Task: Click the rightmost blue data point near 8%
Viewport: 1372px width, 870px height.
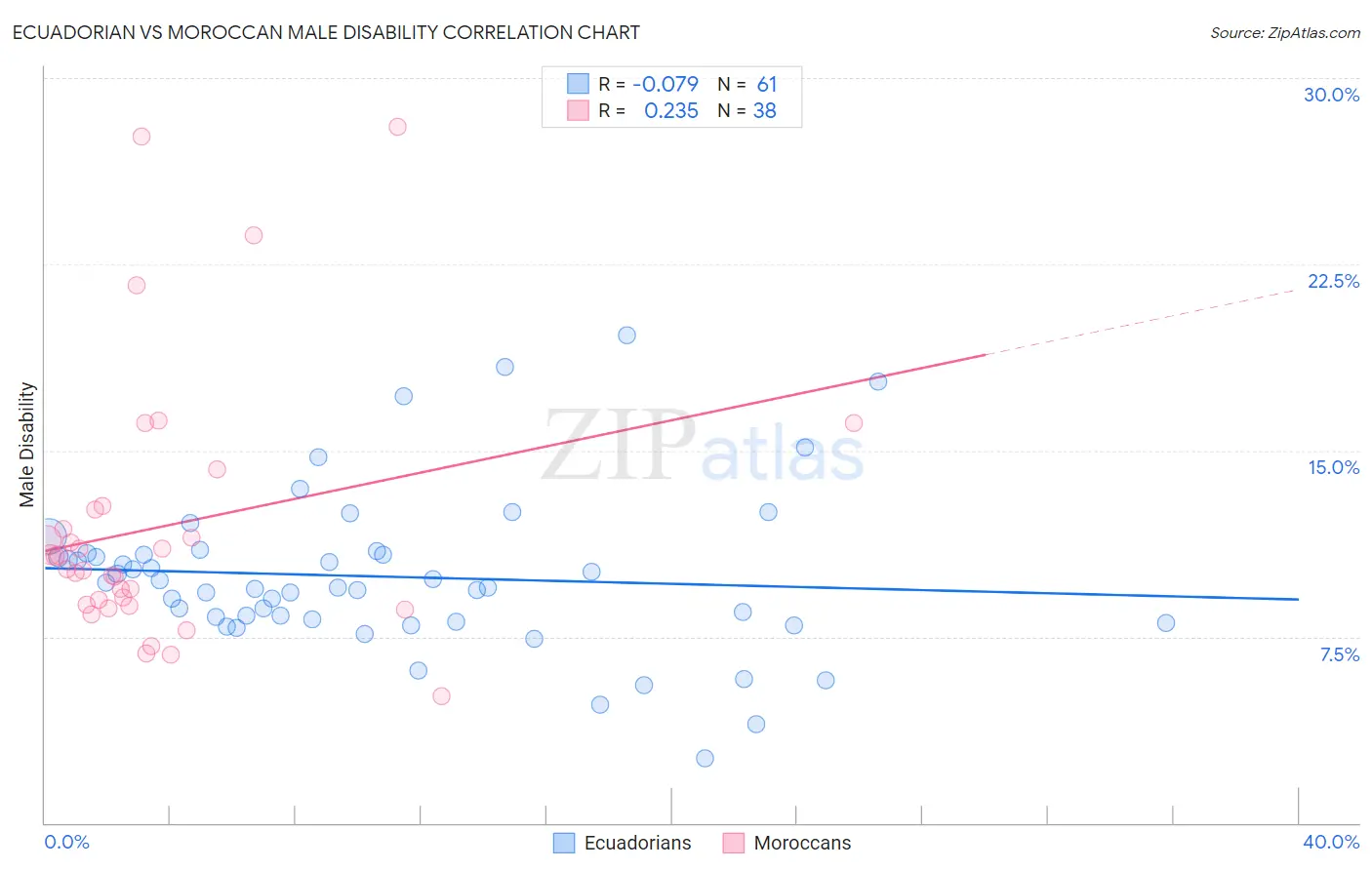Action: click(x=1165, y=623)
